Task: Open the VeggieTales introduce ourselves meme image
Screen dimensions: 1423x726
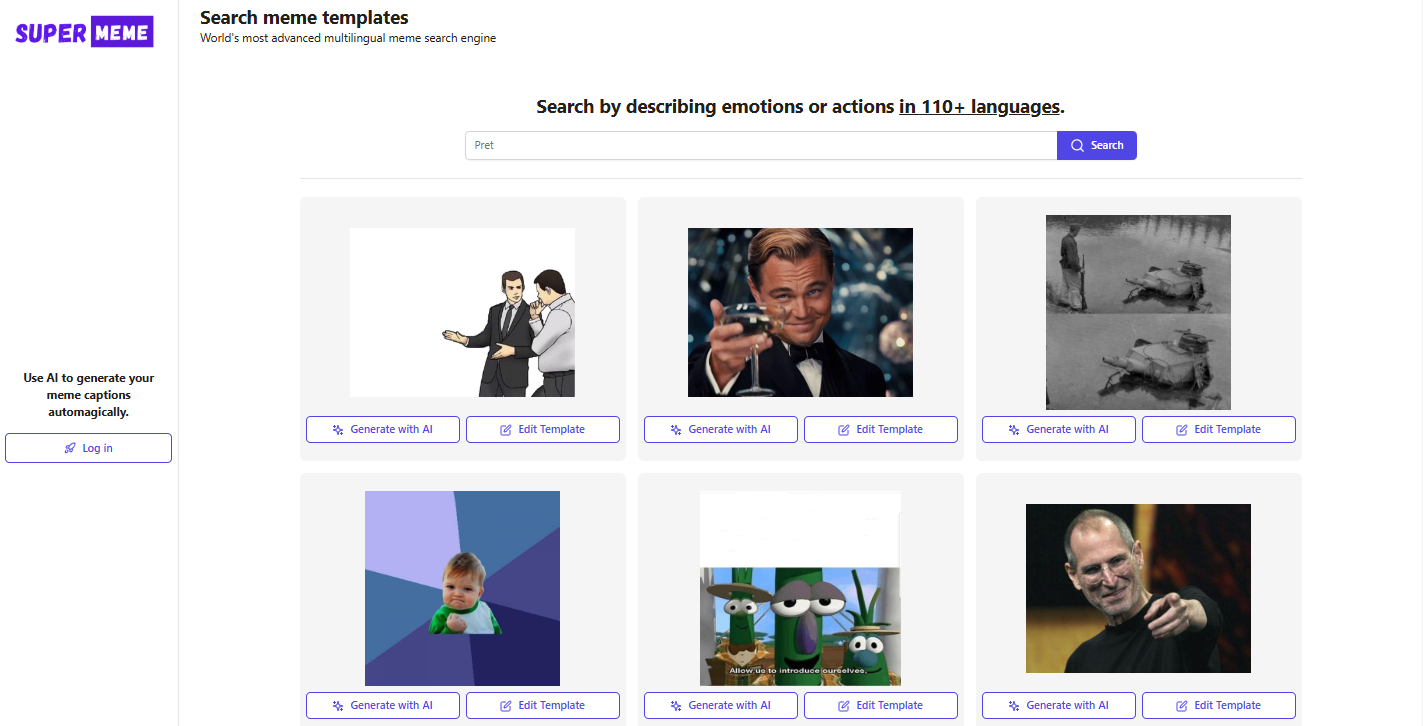Action: click(800, 588)
